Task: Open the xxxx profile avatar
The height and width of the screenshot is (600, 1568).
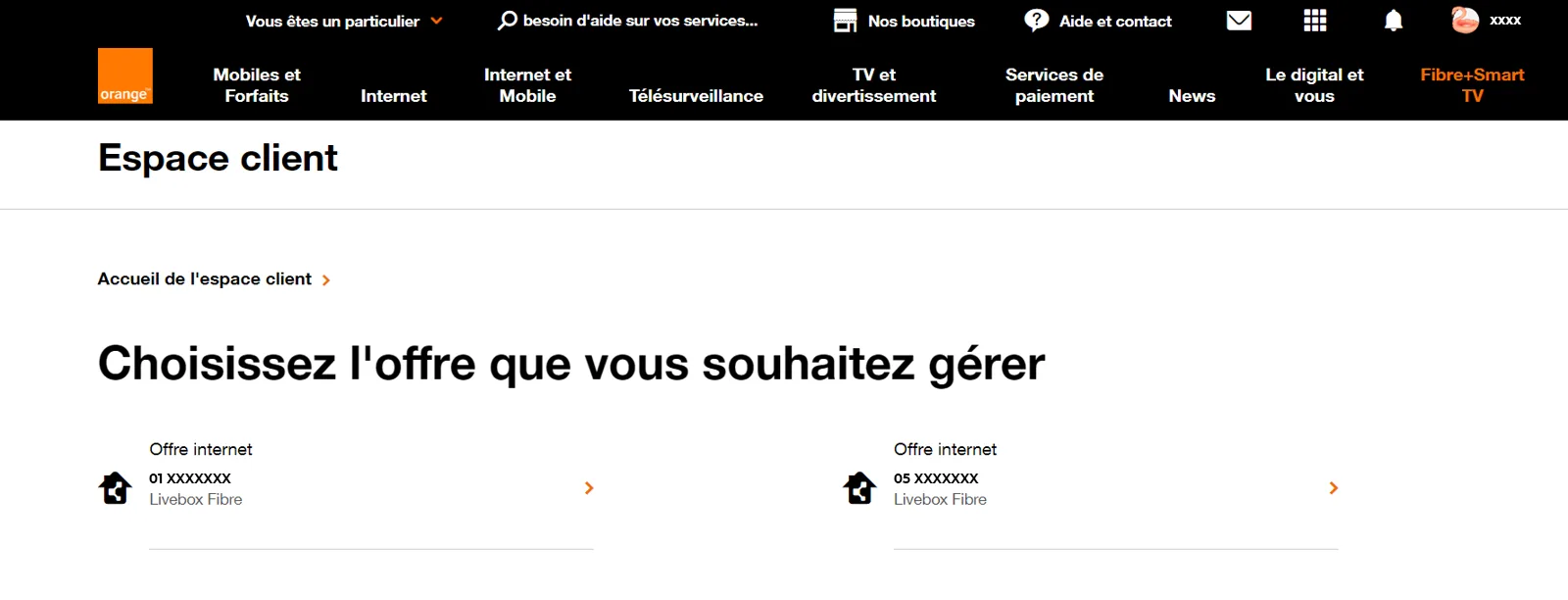Action: (x=1465, y=21)
